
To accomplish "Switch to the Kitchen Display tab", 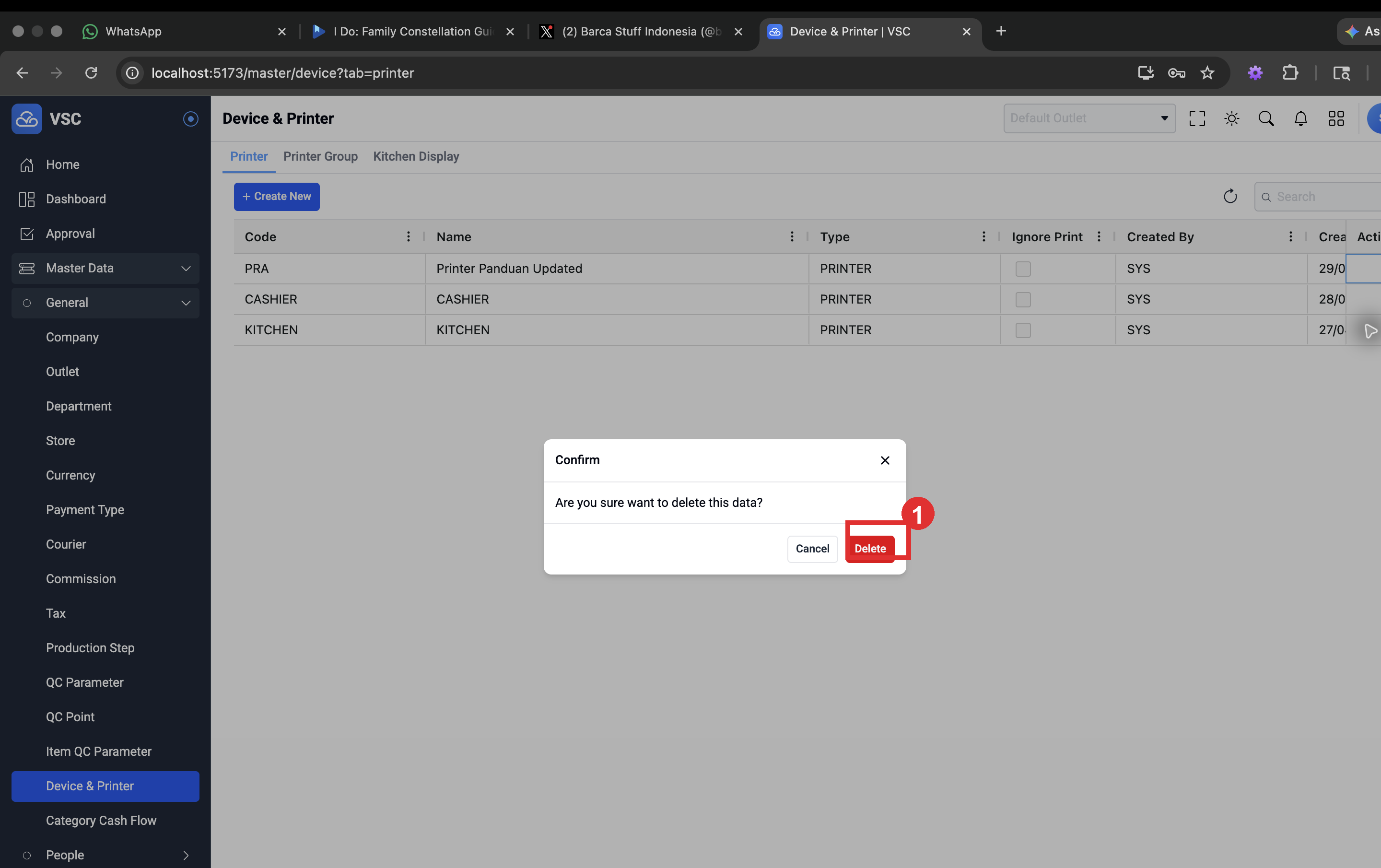I will pyautogui.click(x=416, y=157).
